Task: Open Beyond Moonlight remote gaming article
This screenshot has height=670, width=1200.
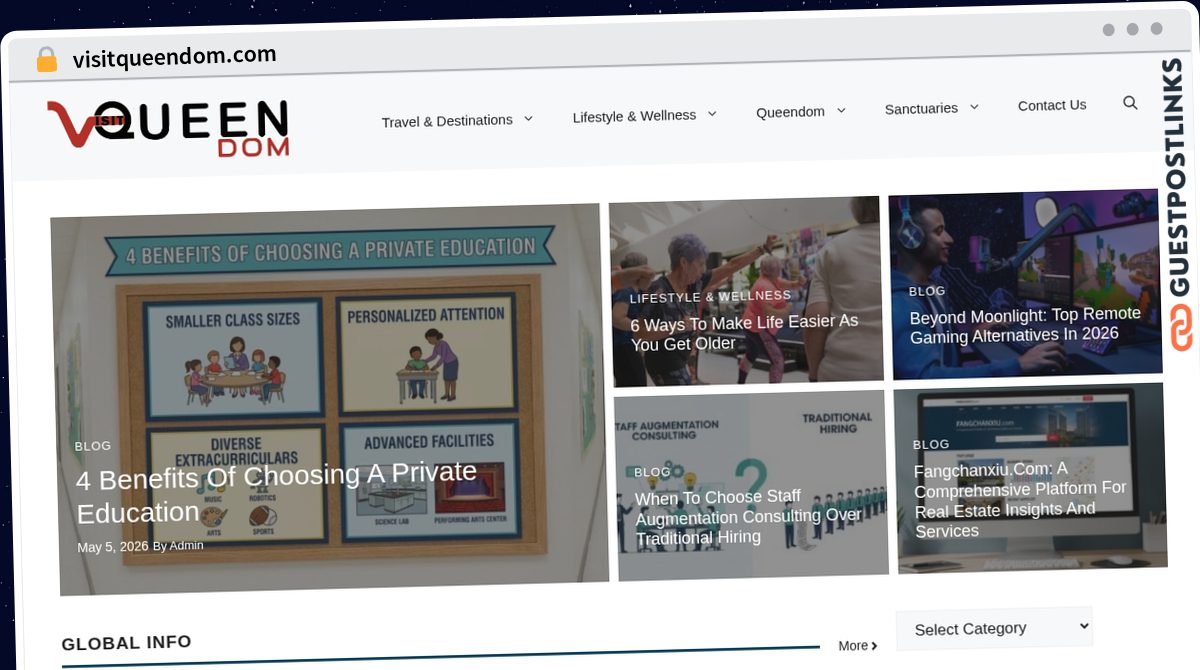Action: (x=1025, y=325)
